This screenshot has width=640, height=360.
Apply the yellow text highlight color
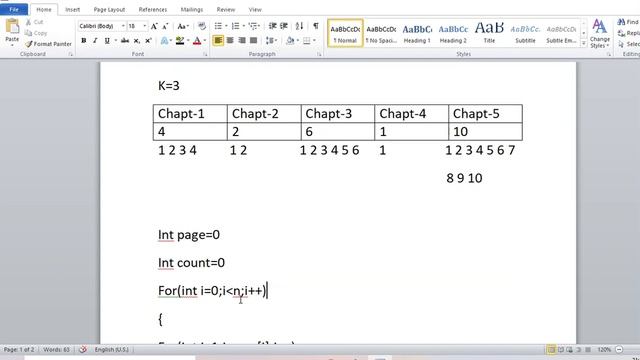pos(180,40)
